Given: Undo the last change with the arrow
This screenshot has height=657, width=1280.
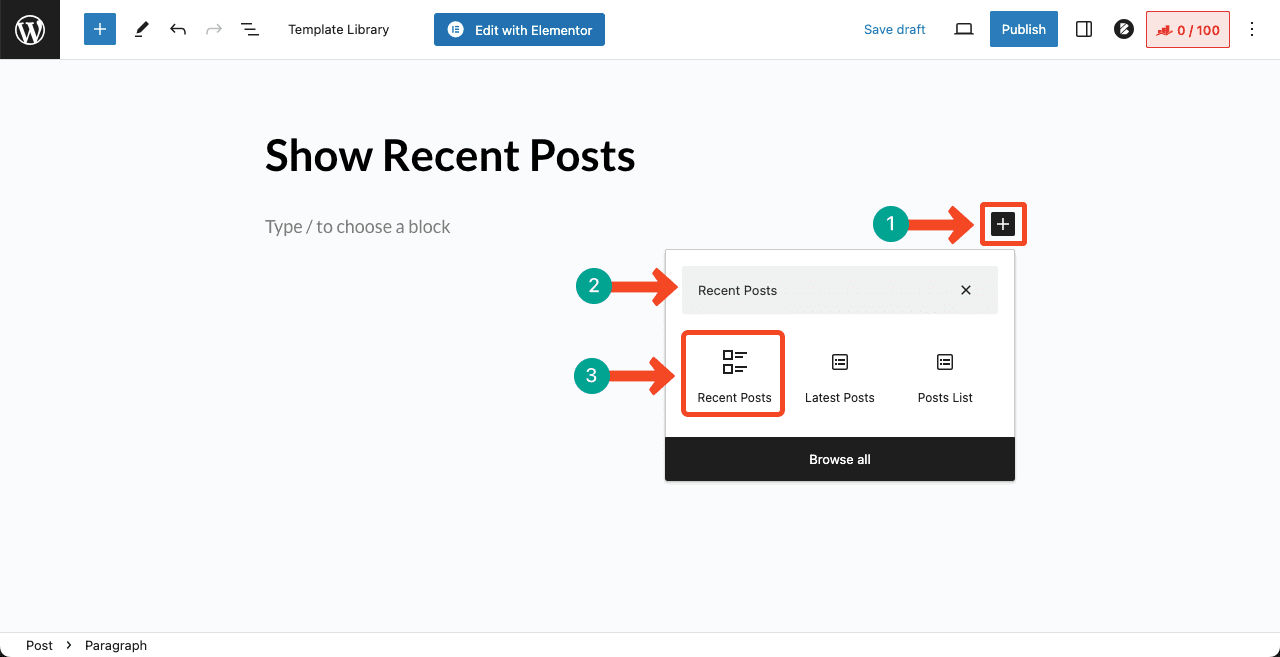Looking at the screenshot, I should [178, 30].
